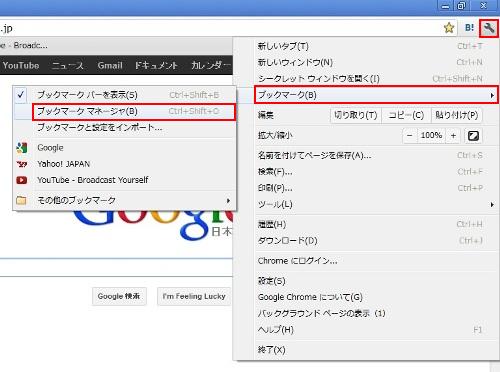500x372 pixels.
Task: Click the I'm Feeling Lucky button
Action: coord(194,296)
